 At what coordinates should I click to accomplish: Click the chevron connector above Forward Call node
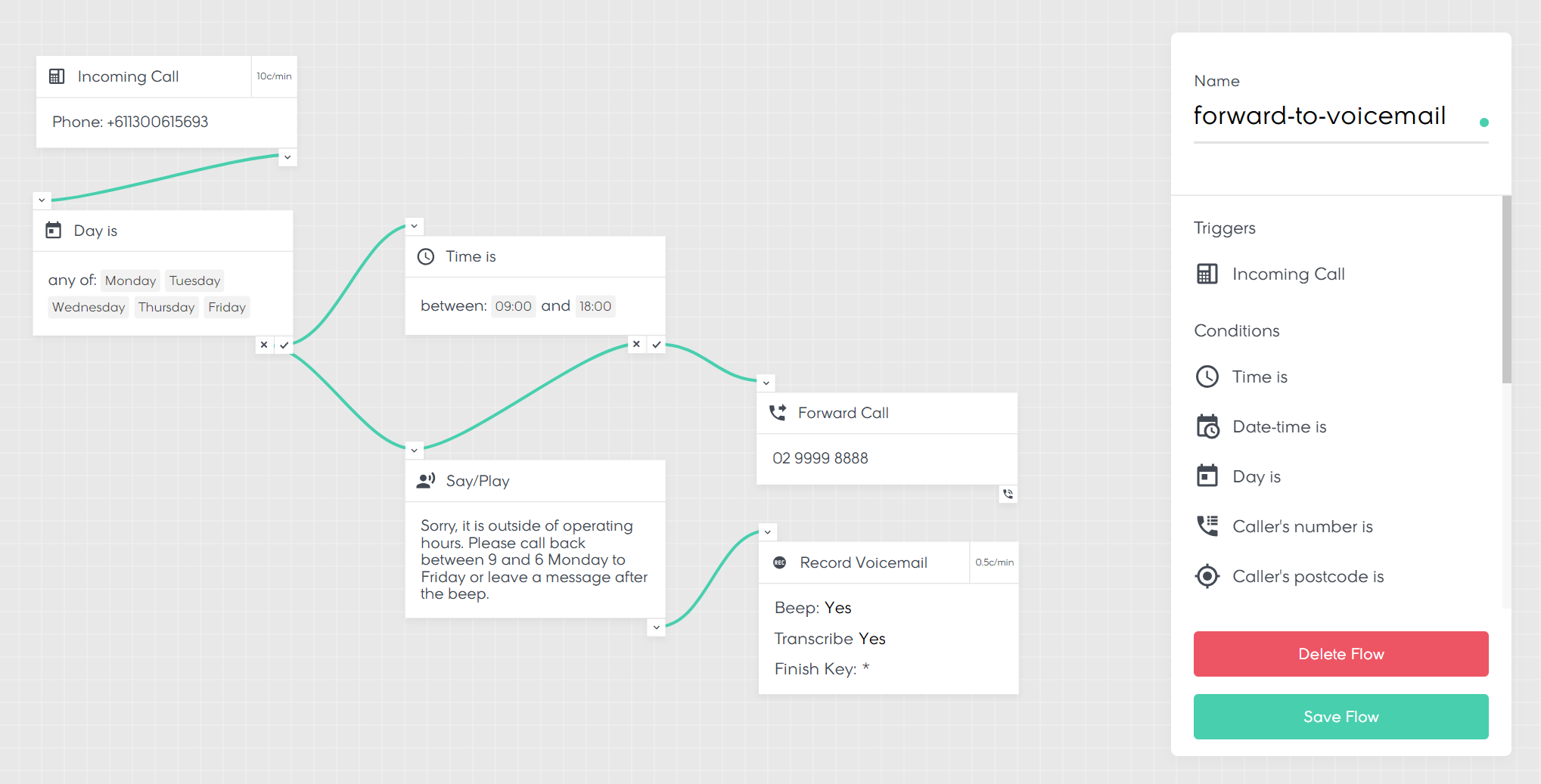click(766, 383)
